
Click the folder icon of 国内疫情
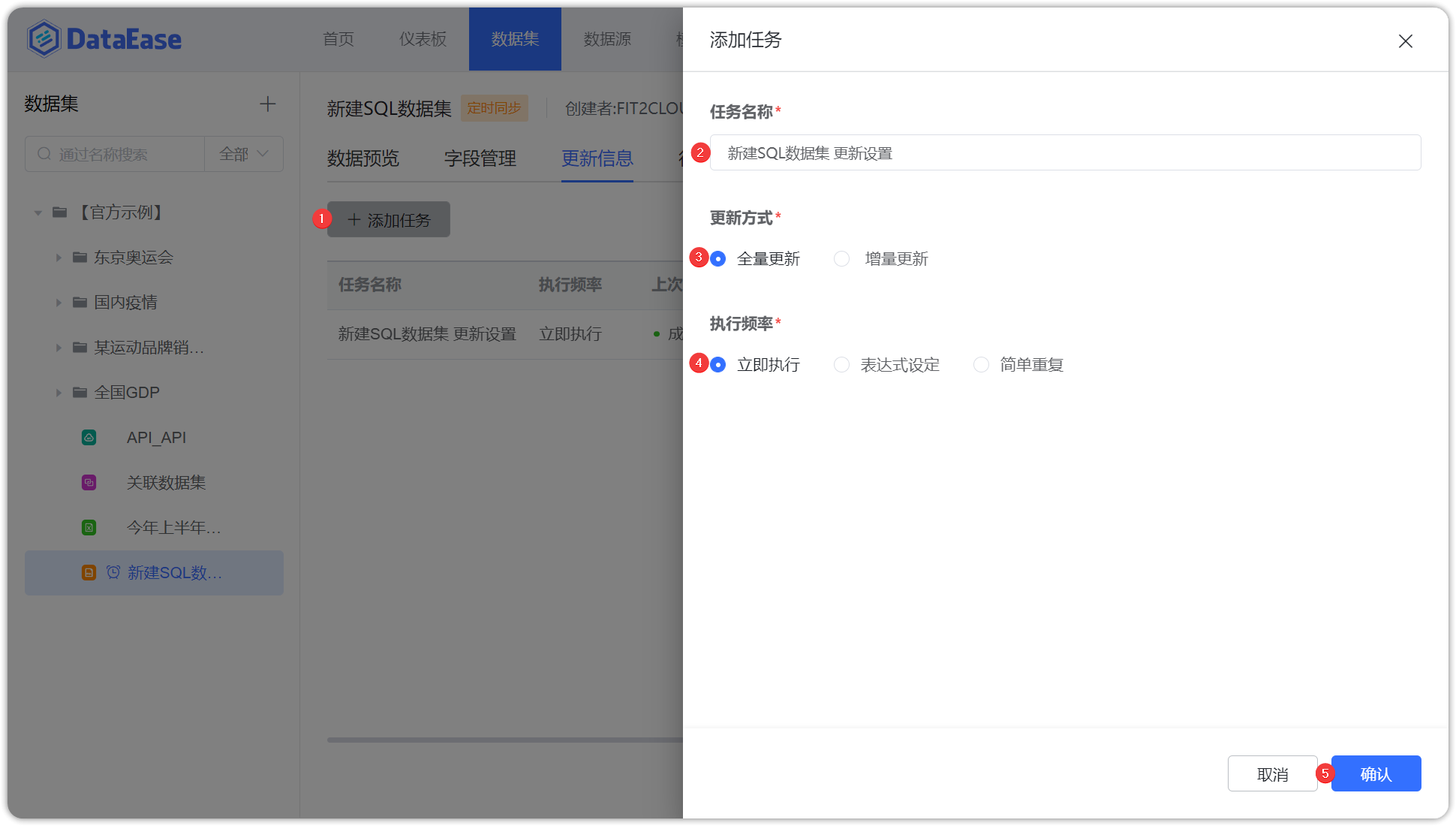[80, 303]
